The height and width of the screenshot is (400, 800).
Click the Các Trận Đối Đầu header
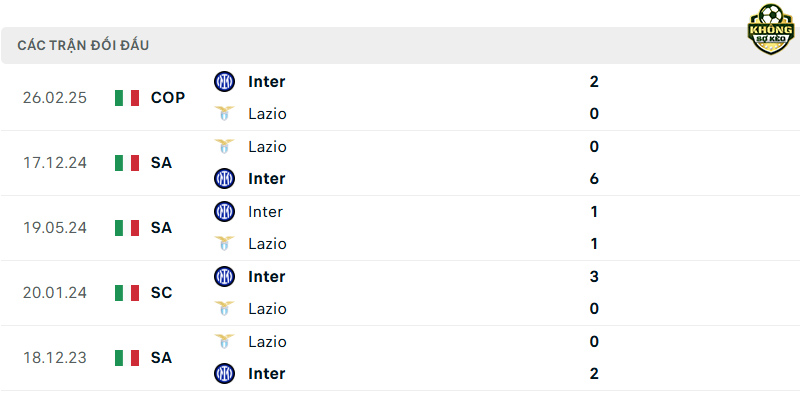click(83, 45)
